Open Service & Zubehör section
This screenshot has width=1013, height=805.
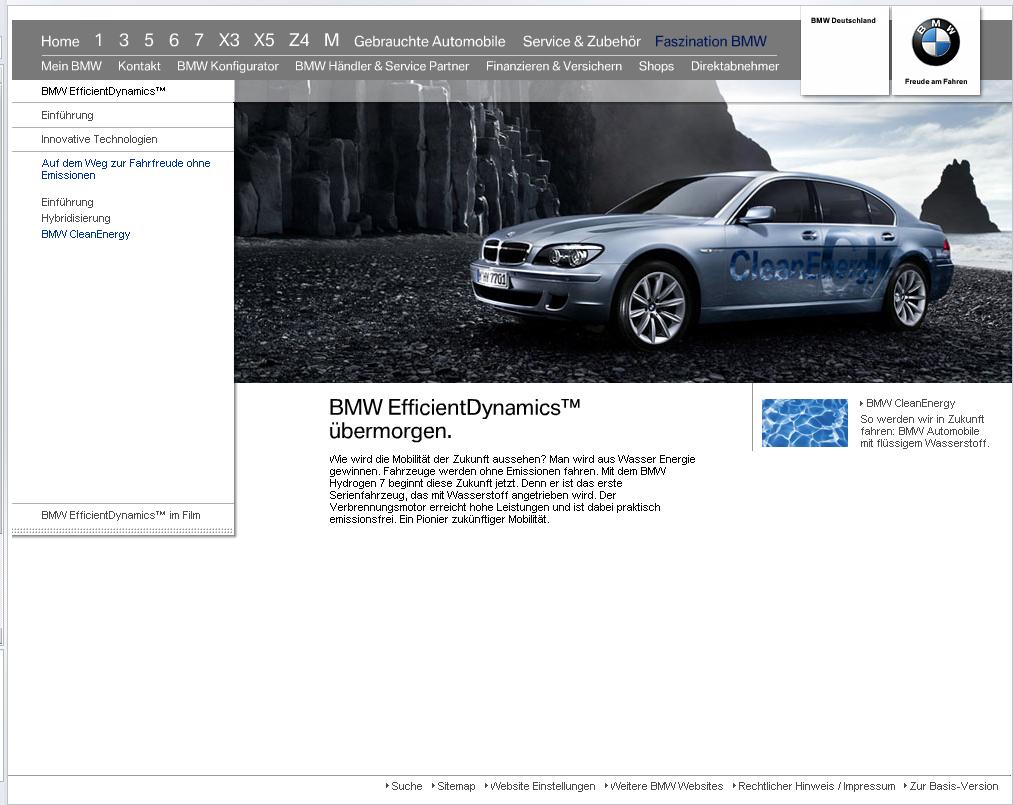pyautogui.click(x=581, y=41)
